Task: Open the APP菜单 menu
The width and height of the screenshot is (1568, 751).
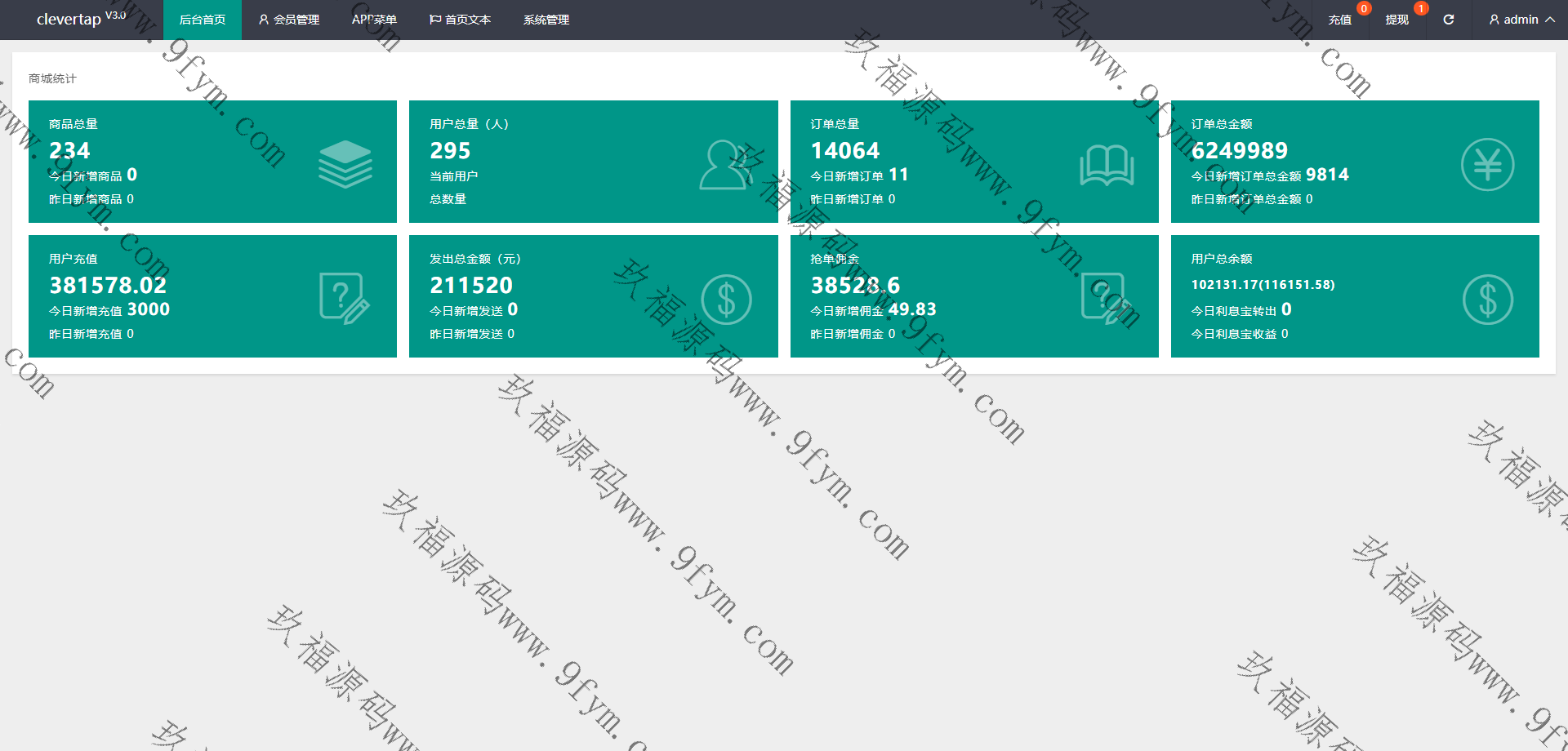Action: (x=374, y=20)
